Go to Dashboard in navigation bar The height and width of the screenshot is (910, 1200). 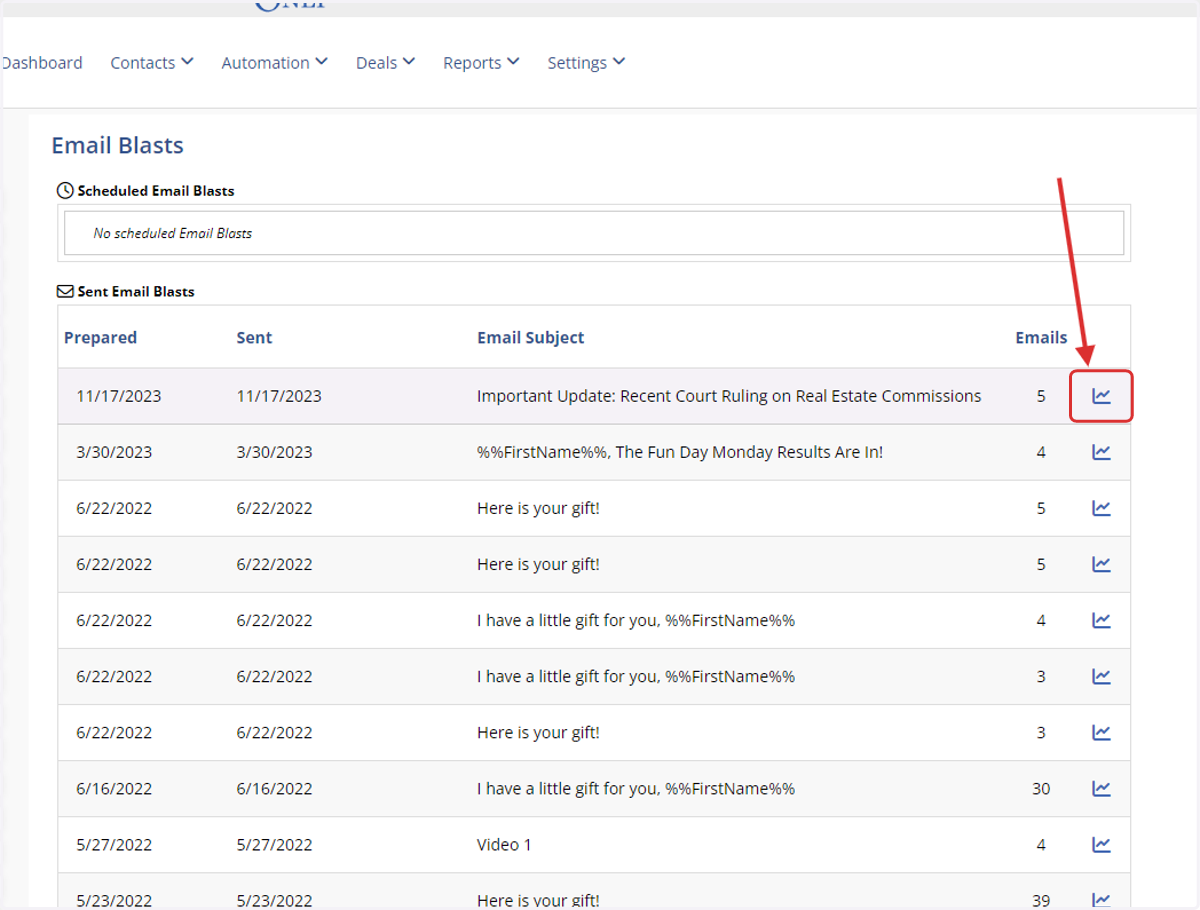click(x=42, y=63)
